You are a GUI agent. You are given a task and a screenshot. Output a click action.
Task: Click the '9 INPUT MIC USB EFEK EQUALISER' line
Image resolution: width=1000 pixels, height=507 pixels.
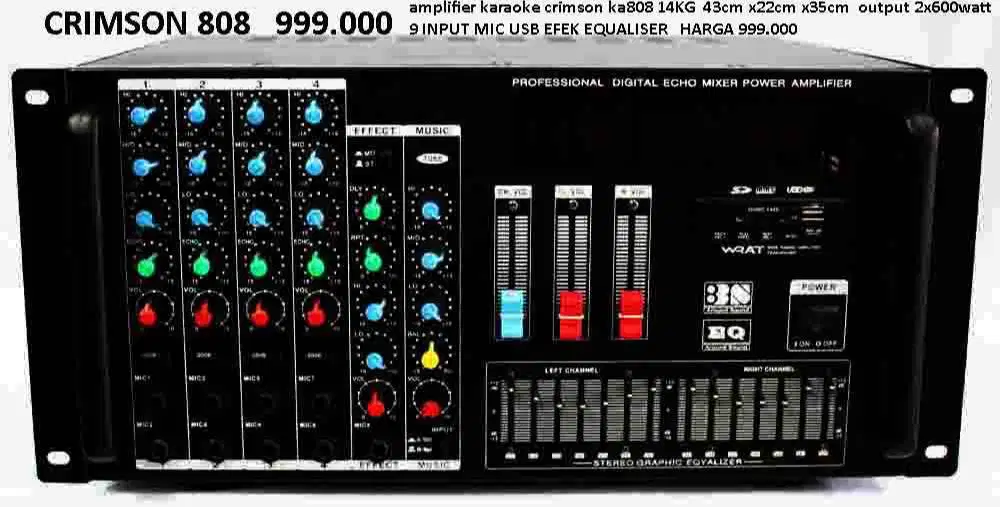coord(538,29)
